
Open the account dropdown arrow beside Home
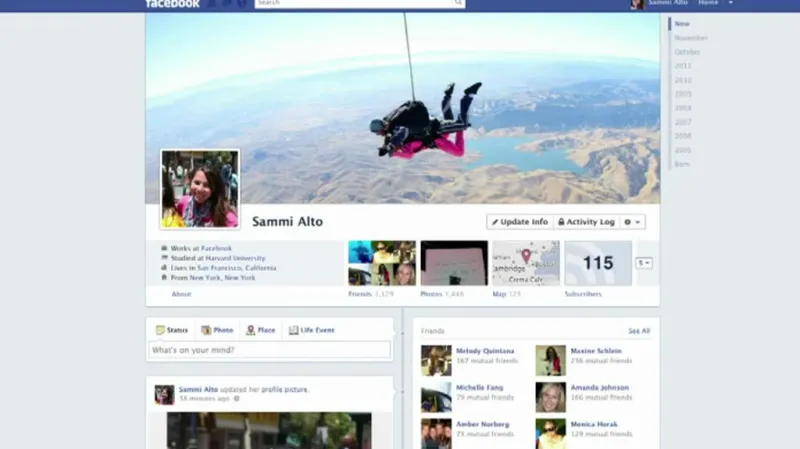point(731,3)
